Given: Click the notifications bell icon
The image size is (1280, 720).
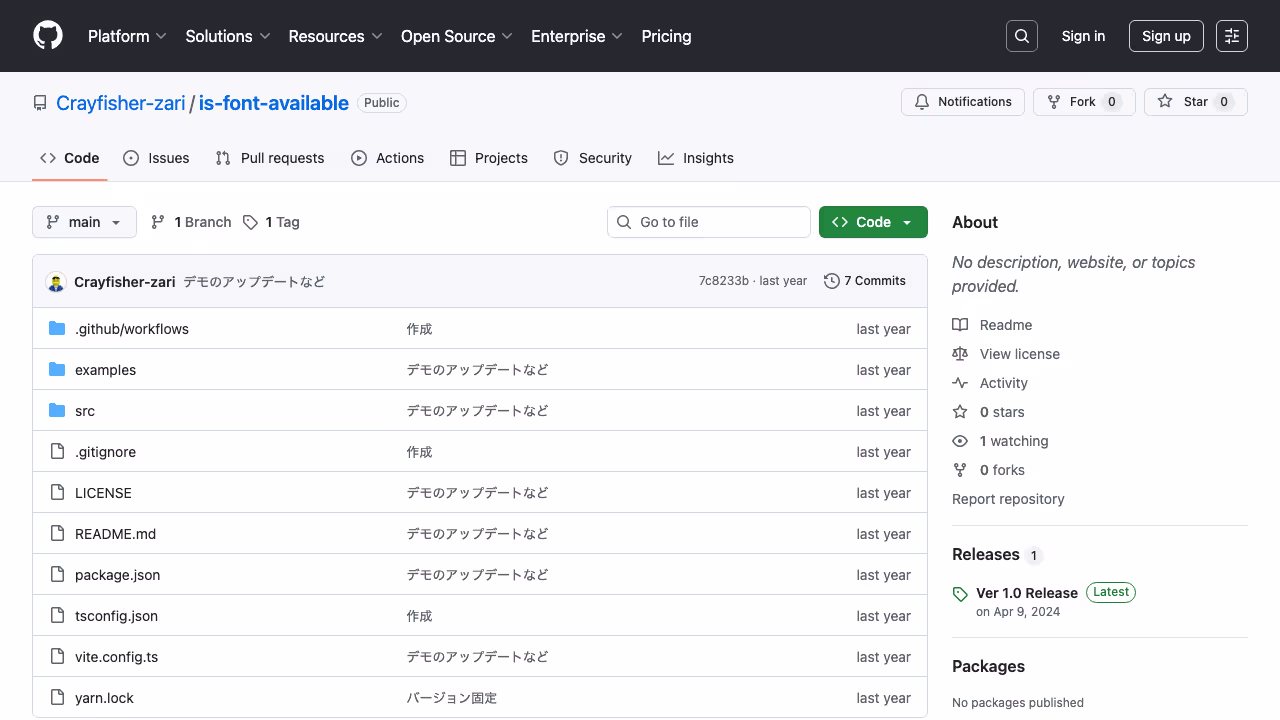Looking at the screenshot, I should pos(921,101).
